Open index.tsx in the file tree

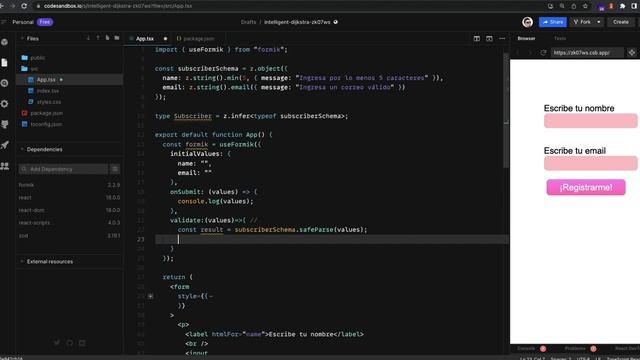pyautogui.click(x=69, y=91)
